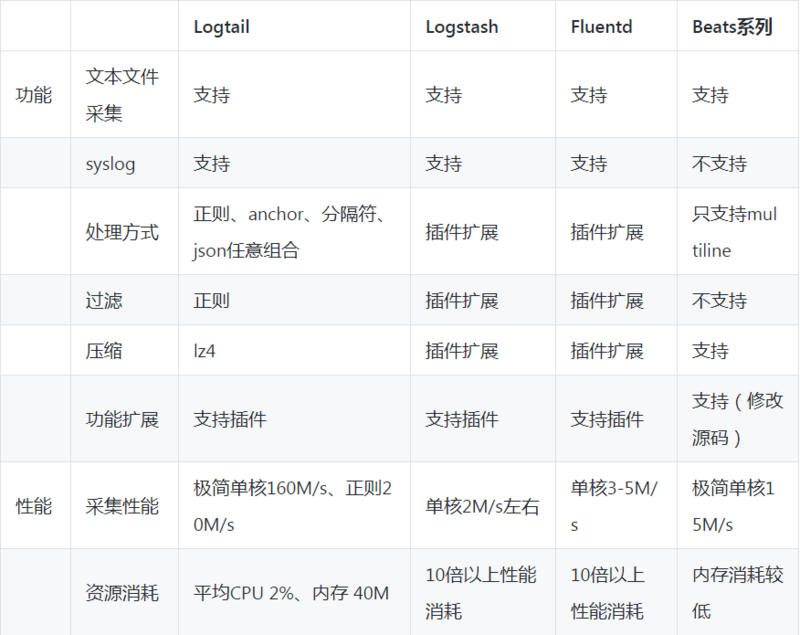Select Logstash 10倍以上性能消耗 cell
The width and height of the screenshot is (800, 635).
481,593
